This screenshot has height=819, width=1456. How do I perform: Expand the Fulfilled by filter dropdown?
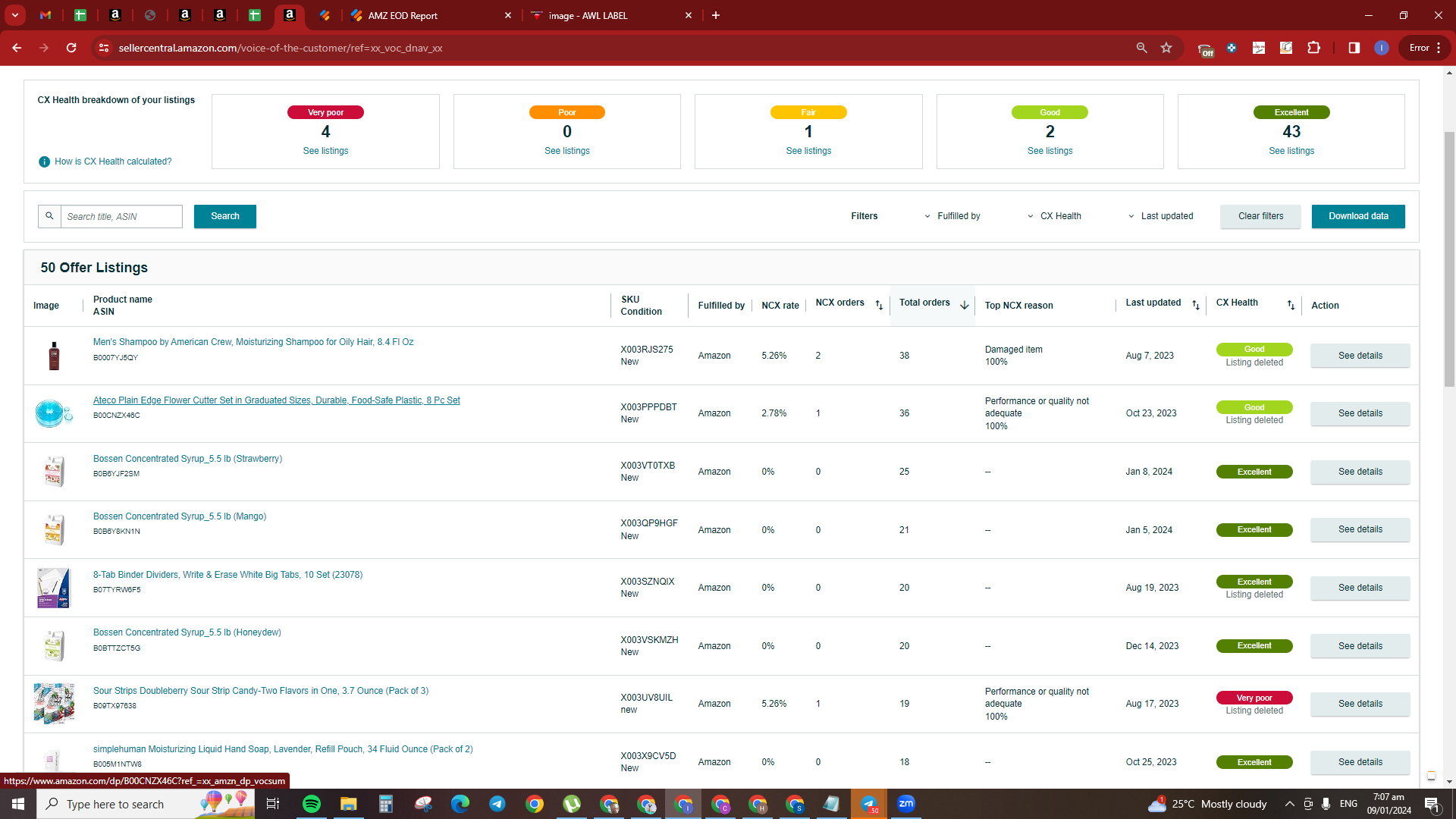pyautogui.click(x=952, y=216)
